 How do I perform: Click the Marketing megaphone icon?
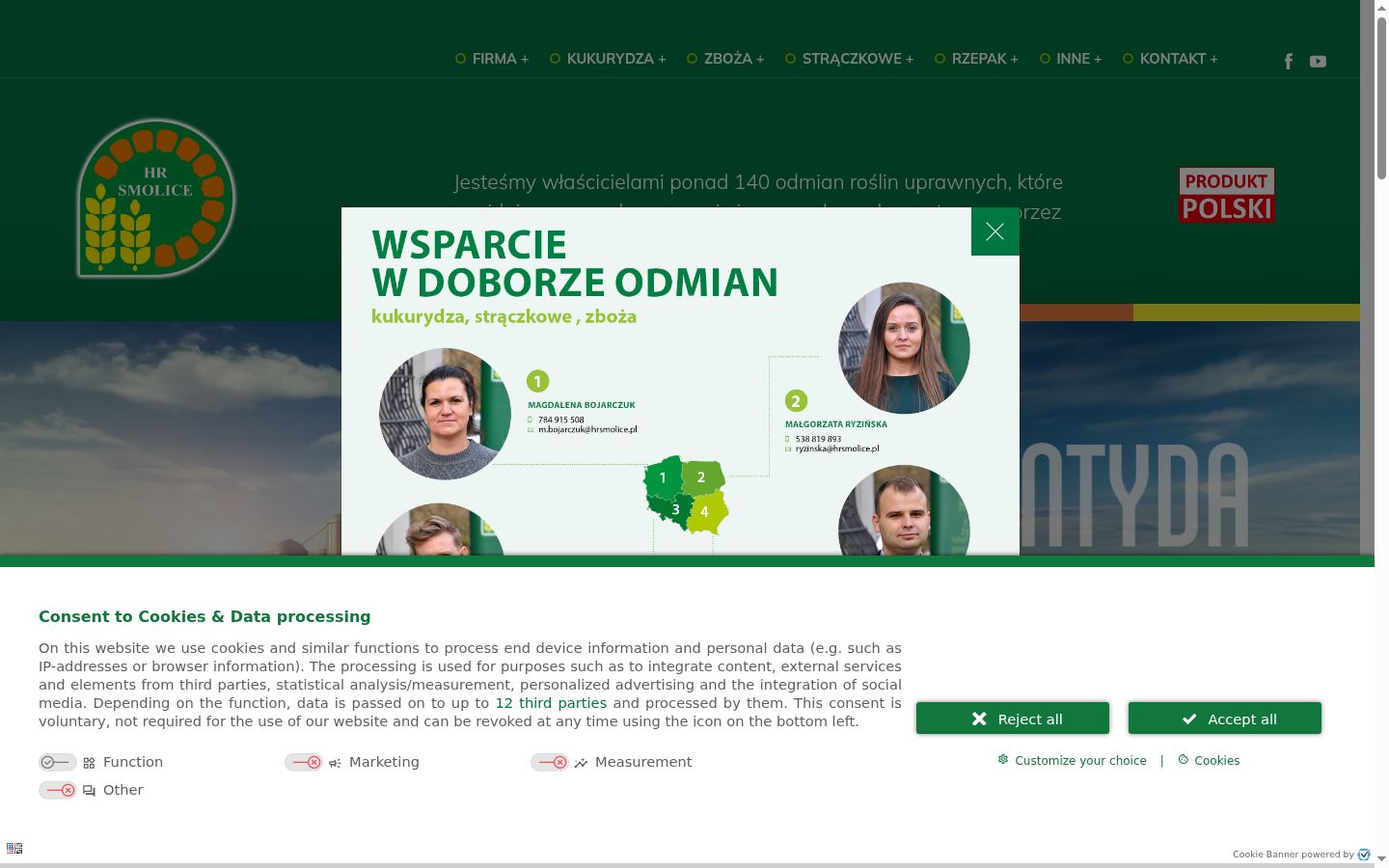coord(335,763)
